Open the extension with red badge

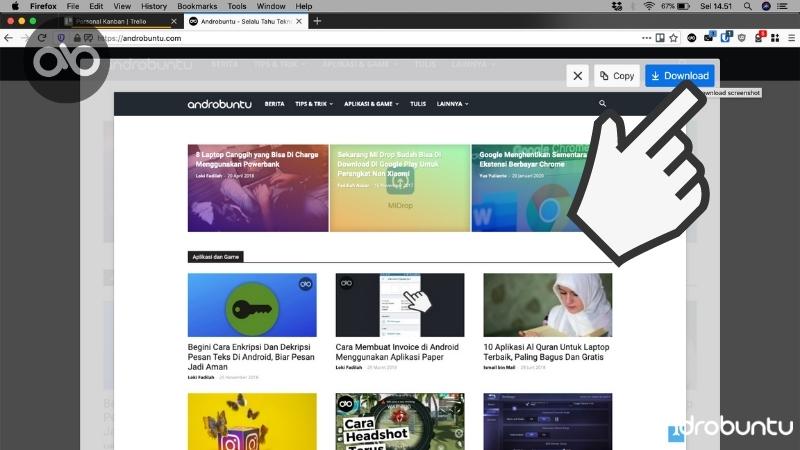coord(760,37)
